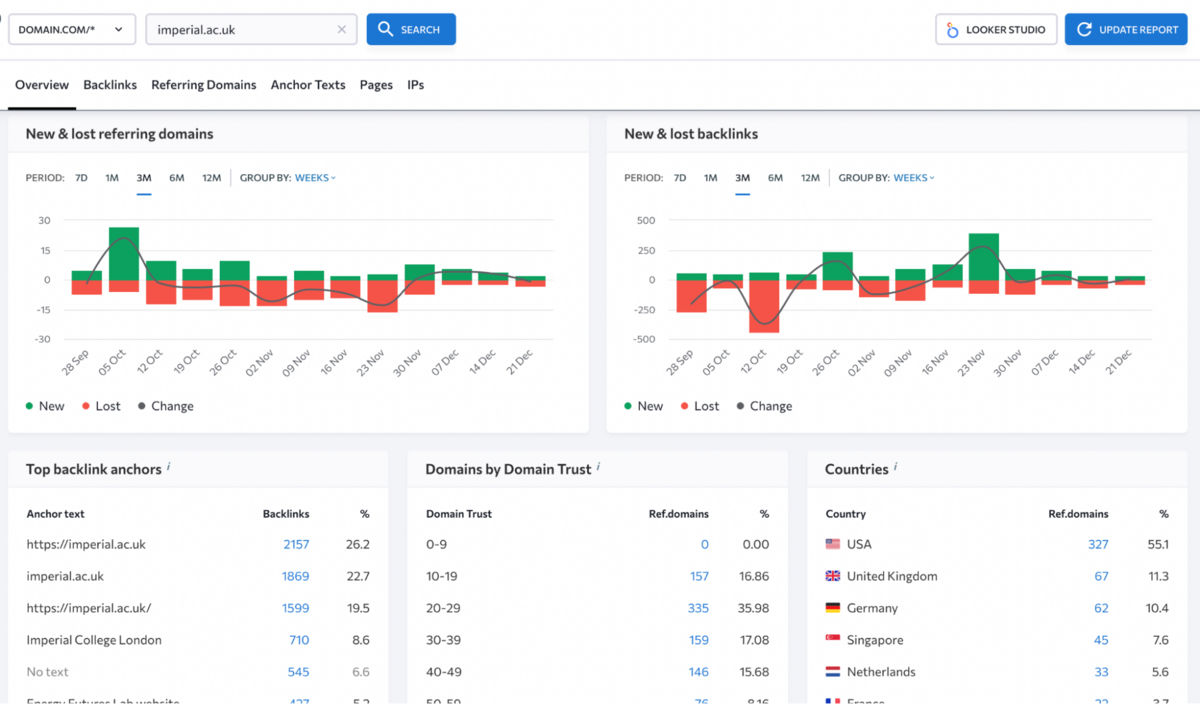Click the Germany flag icon

[x=832, y=608]
